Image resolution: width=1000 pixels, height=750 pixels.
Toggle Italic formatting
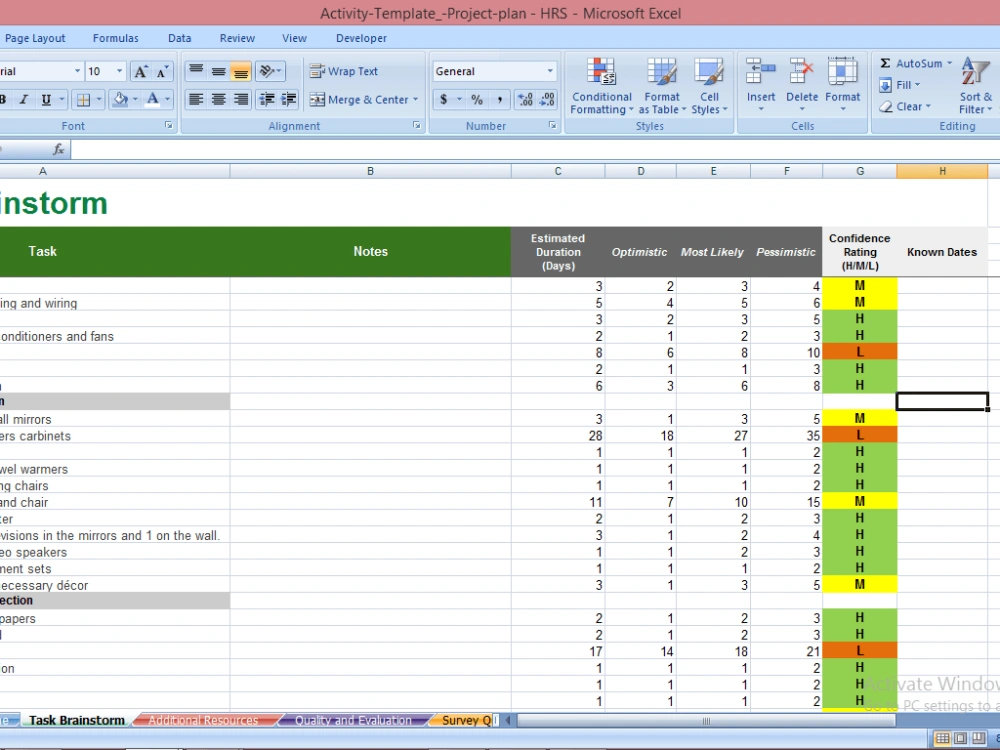point(24,99)
